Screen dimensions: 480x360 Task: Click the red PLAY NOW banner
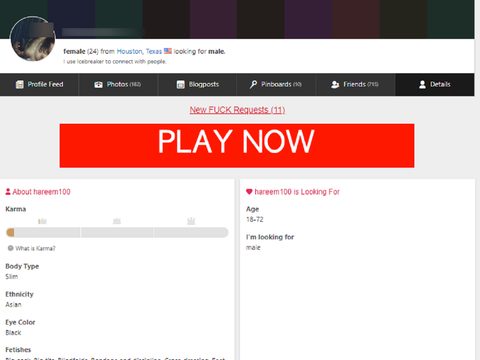237,146
